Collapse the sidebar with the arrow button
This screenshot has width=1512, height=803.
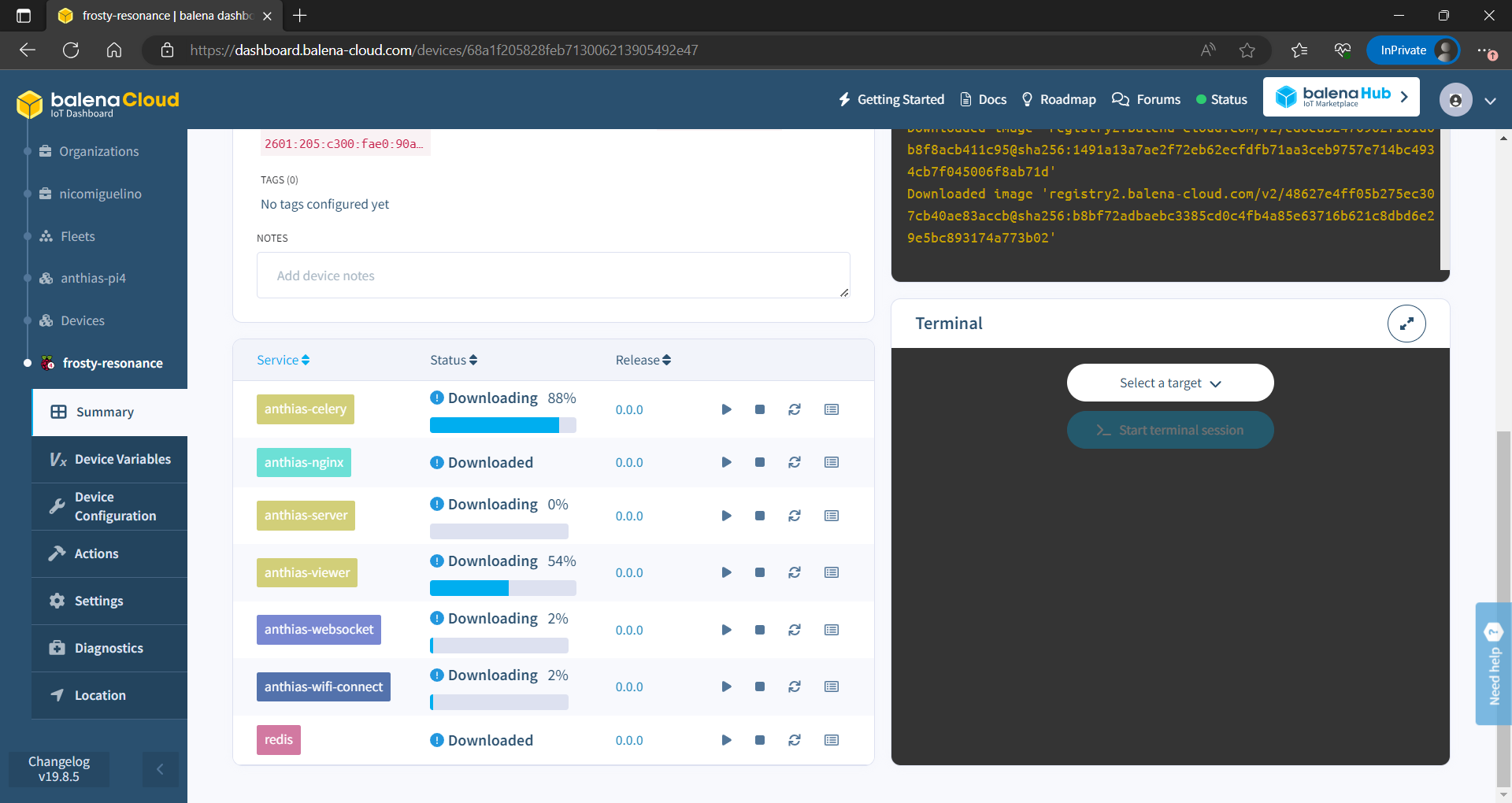[160, 769]
